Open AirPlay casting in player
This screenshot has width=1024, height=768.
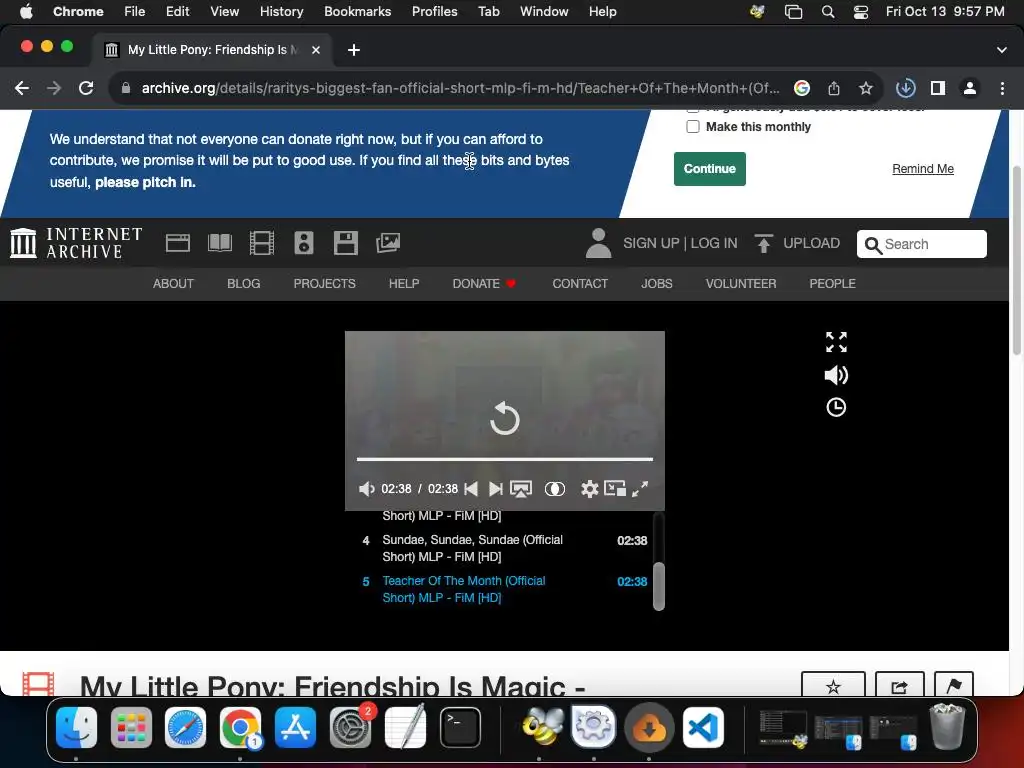pos(520,488)
